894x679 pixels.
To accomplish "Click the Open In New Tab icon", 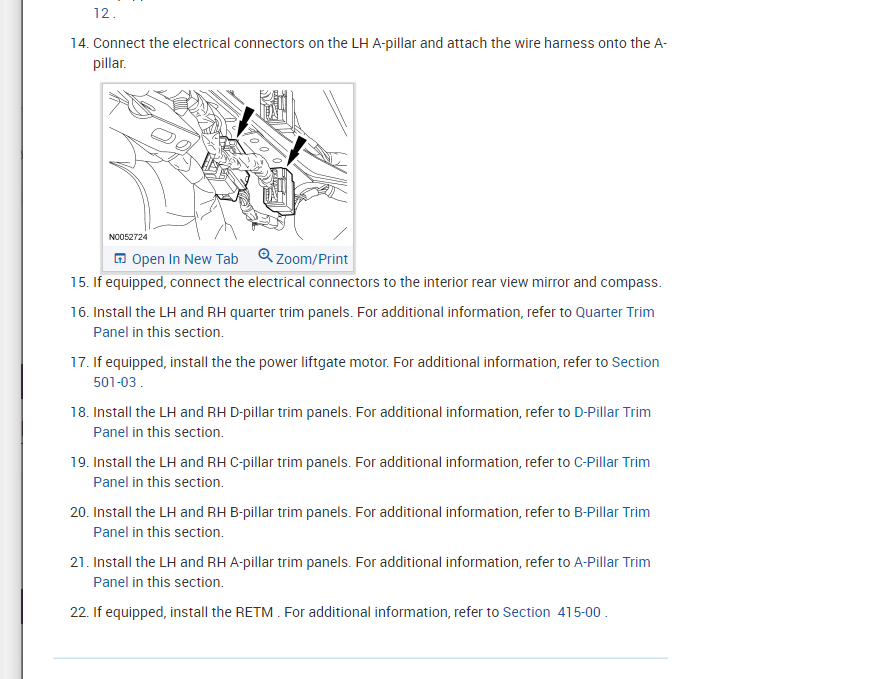I will 120,259.
